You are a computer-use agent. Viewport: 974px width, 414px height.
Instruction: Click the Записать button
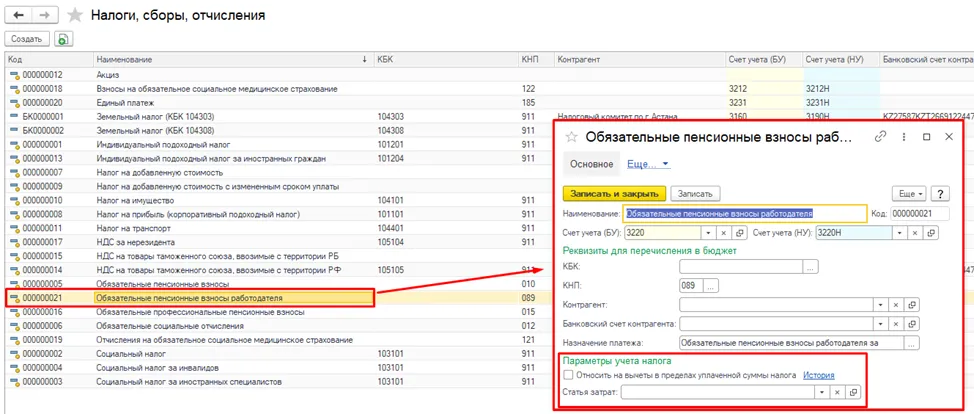[x=695, y=194]
